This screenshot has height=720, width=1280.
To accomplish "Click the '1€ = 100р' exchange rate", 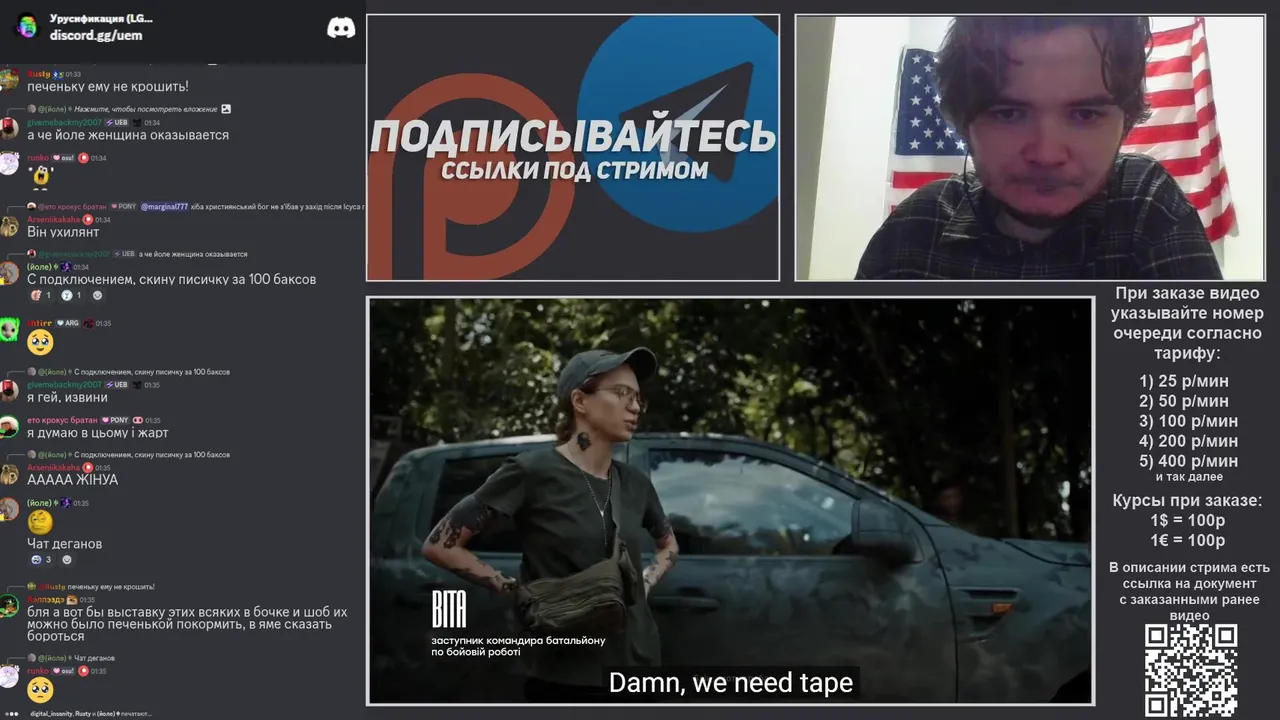I will (1187, 541).
